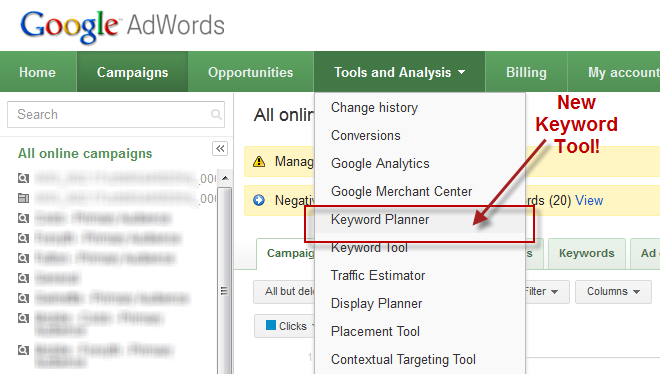Open the Columns dropdown
Image resolution: width=662 pixels, height=374 pixels.
613,291
